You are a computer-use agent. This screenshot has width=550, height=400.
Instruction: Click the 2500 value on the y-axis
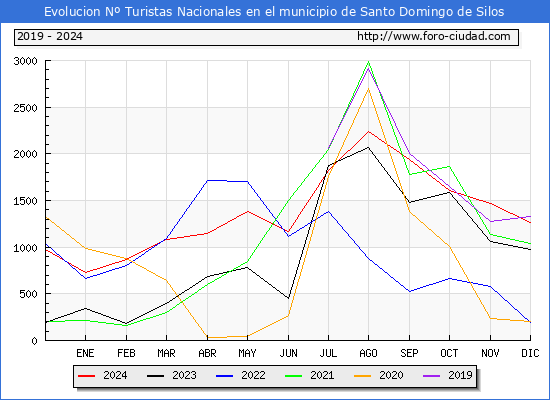25,108
